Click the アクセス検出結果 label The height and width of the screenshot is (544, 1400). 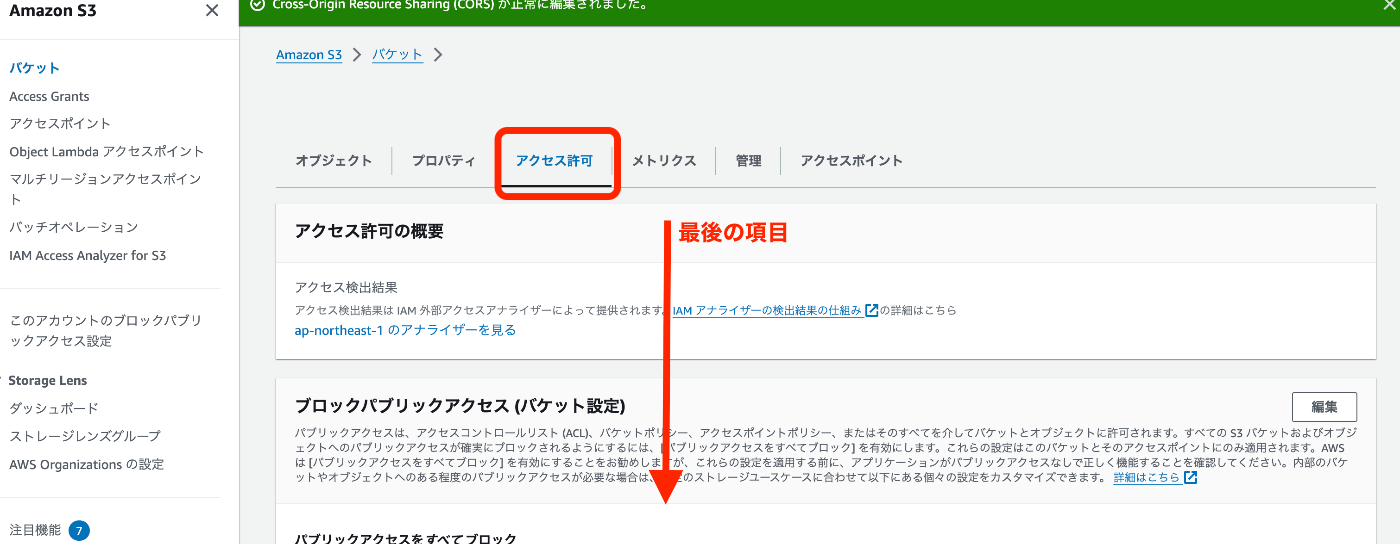(x=346, y=288)
